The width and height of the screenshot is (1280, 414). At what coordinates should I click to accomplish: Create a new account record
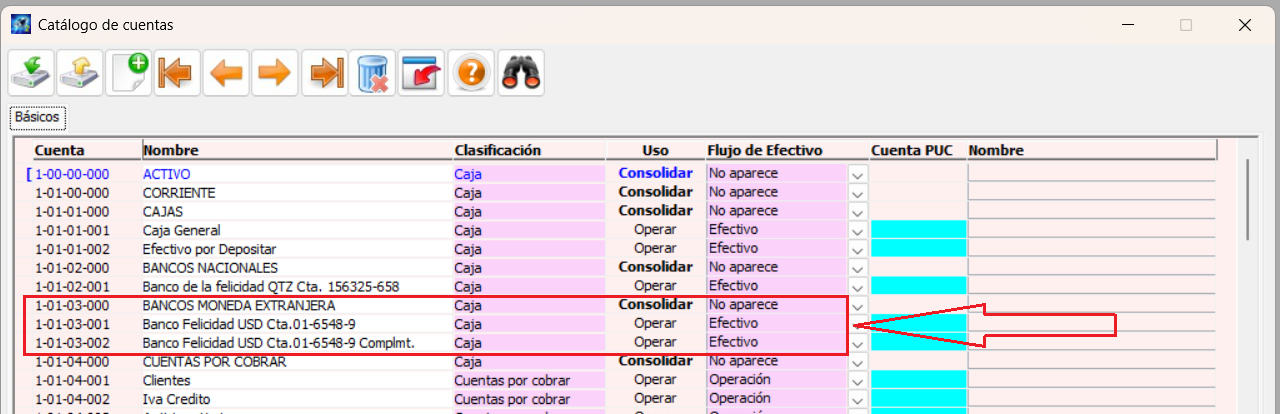[x=129, y=73]
